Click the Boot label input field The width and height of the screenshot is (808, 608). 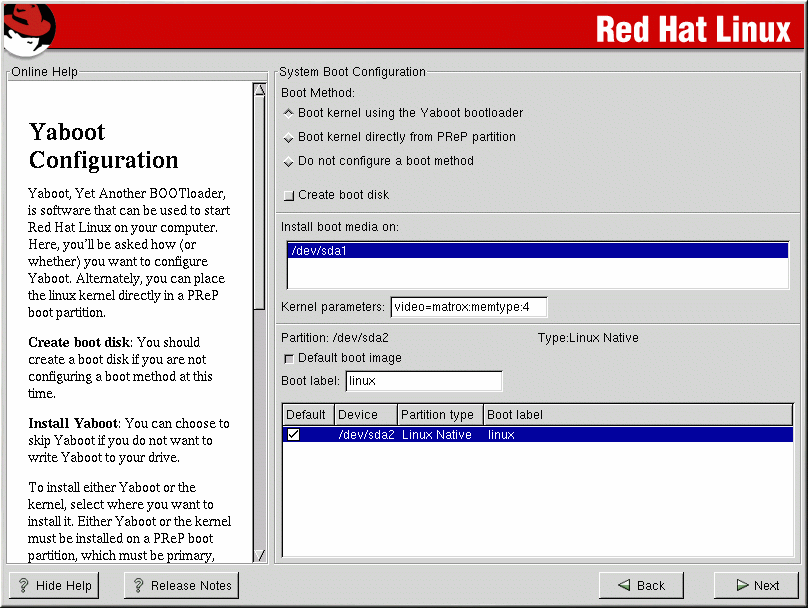point(423,381)
